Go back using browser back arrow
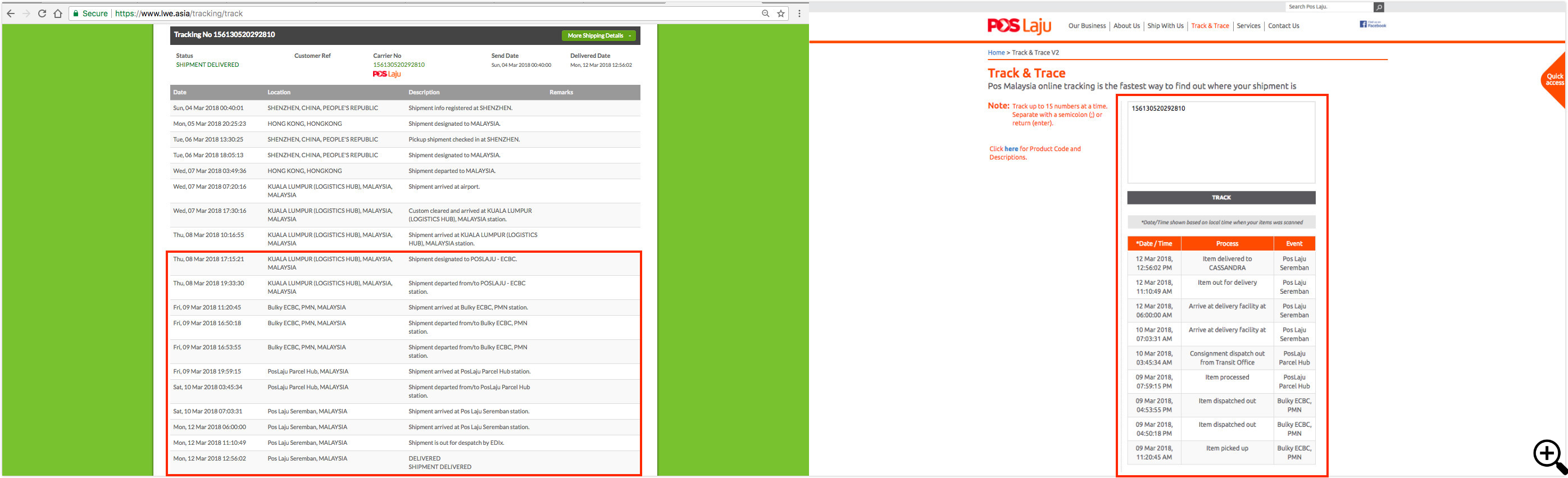The height and width of the screenshot is (478, 1568). (x=10, y=13)
